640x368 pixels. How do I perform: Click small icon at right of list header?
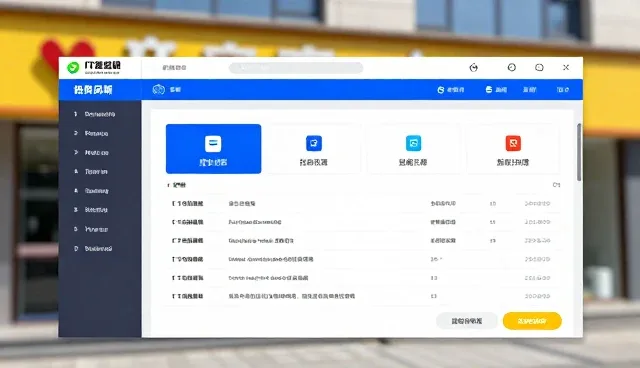(x=556, y=185)
